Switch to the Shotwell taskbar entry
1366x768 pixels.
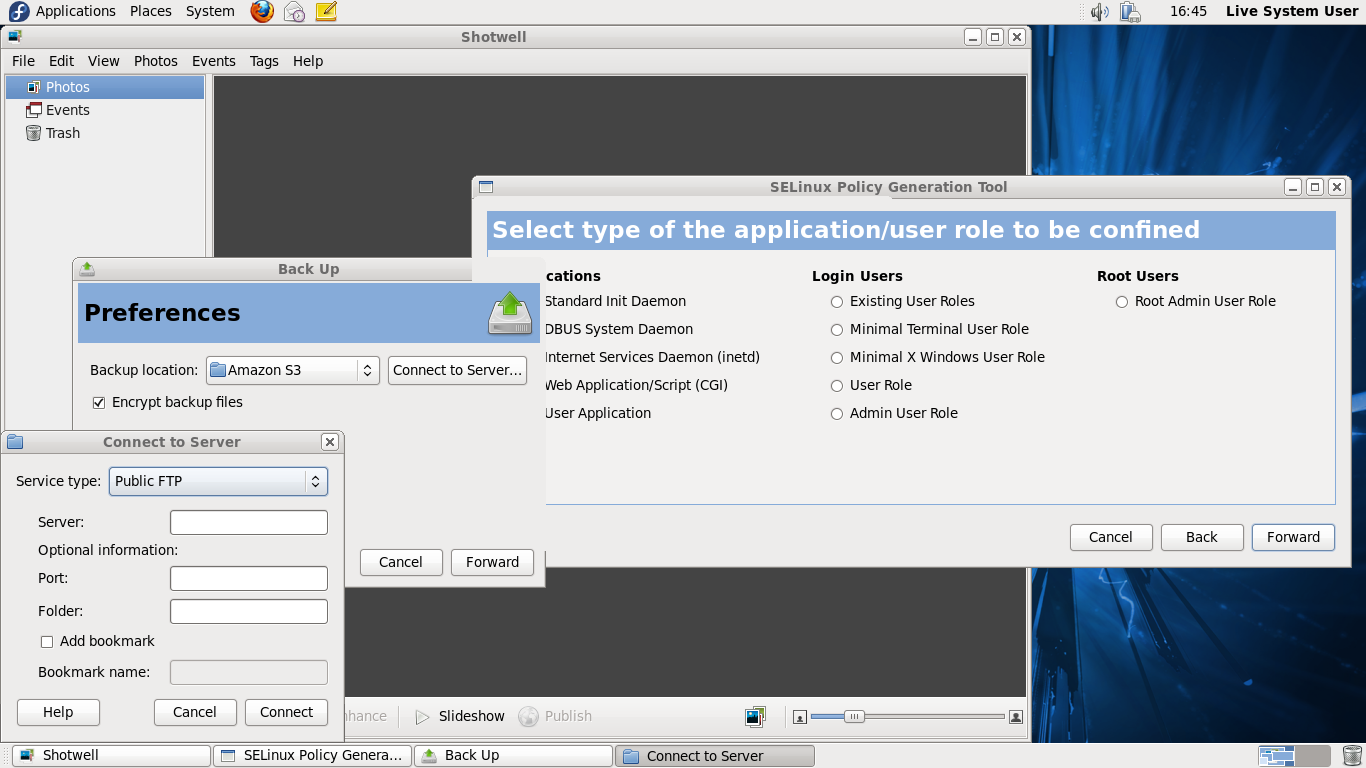pyautogui.click(x=113, y=756)
